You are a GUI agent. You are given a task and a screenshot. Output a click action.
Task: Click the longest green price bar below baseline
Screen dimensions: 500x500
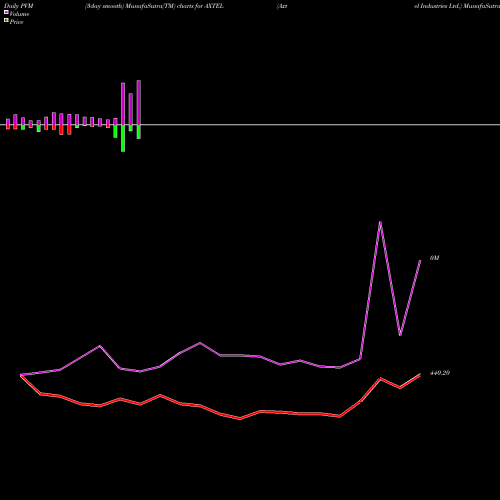[x=123, y=138]
